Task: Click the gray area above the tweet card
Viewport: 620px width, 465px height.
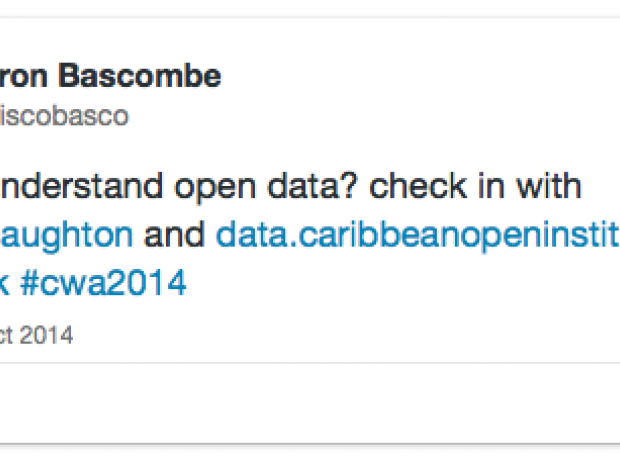Action: click(300, 7)
